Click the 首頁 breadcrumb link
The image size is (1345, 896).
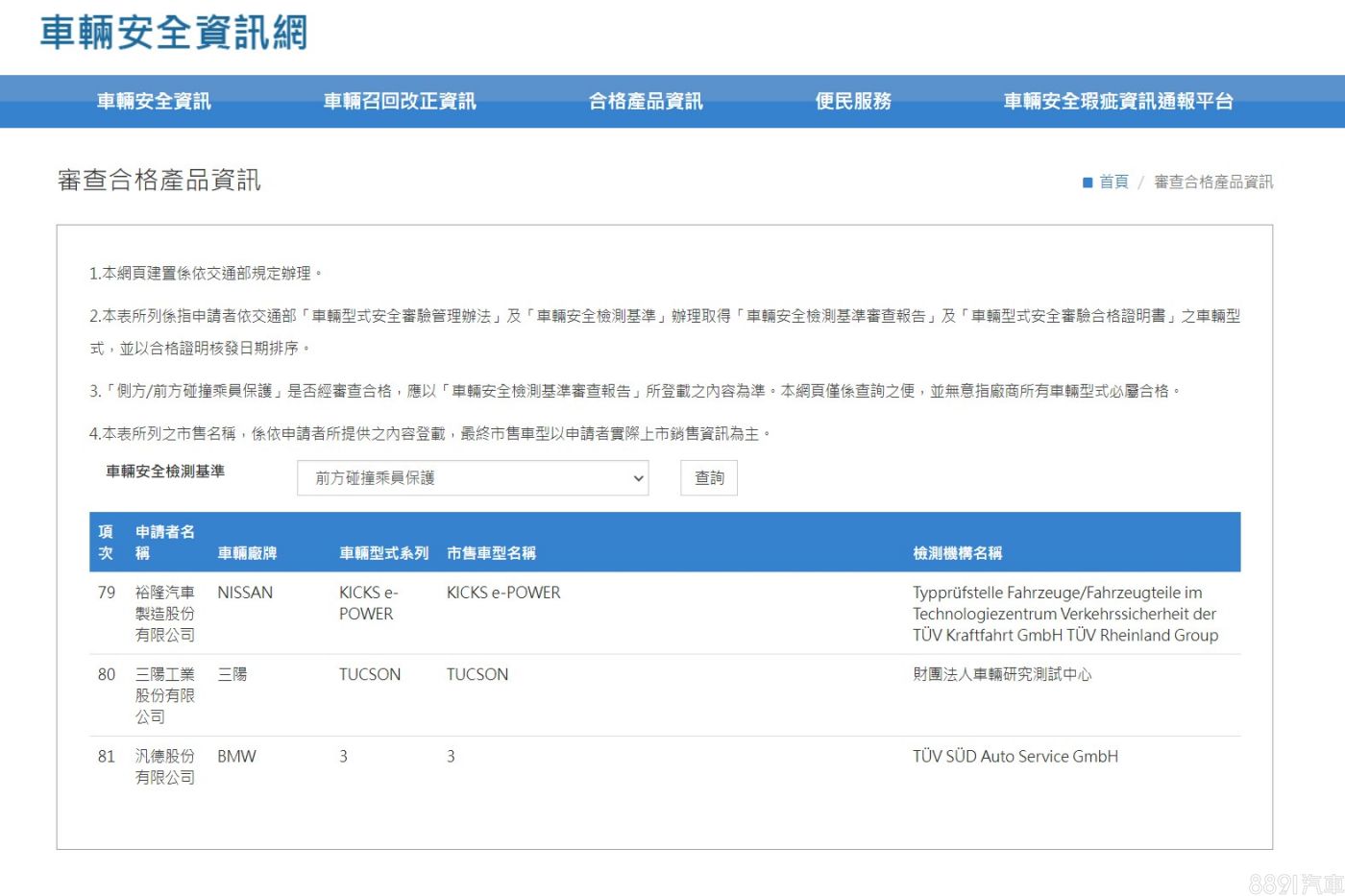(1113, 182)
